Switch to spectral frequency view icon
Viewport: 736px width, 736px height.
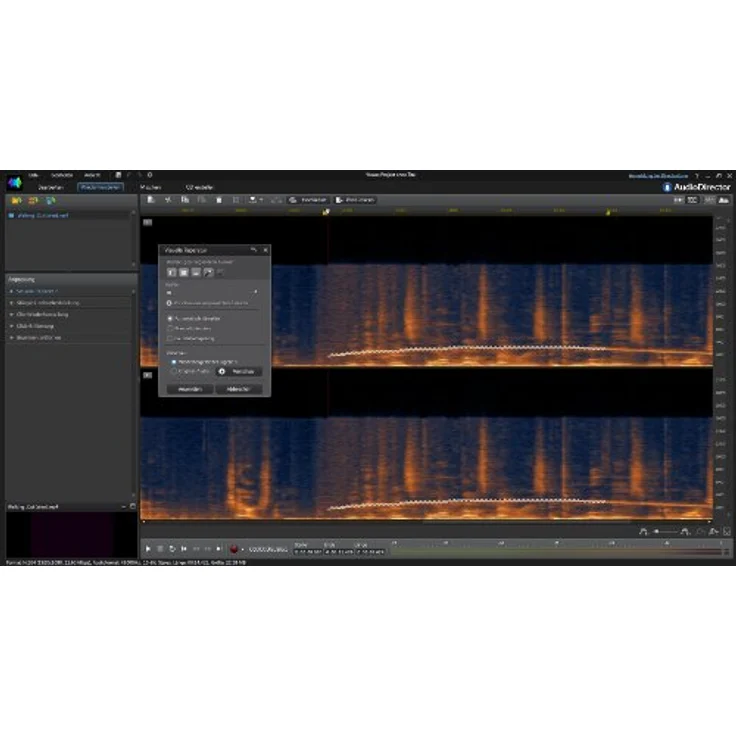point(724,200)
